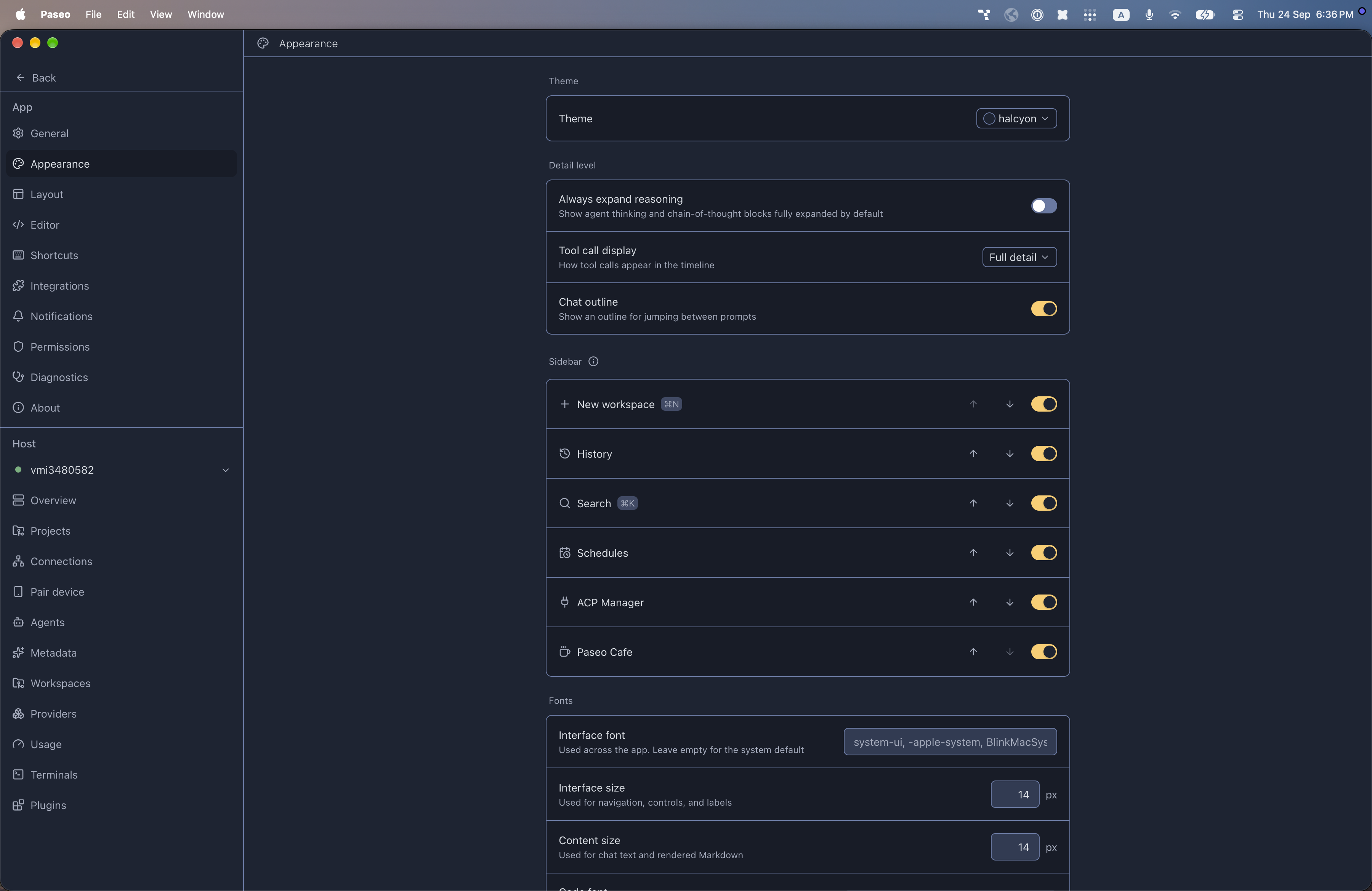Viewport: 1372px width, 891px height.
Task: Move ACP Manager down in sidebar order
Action: coord(1010,602)
